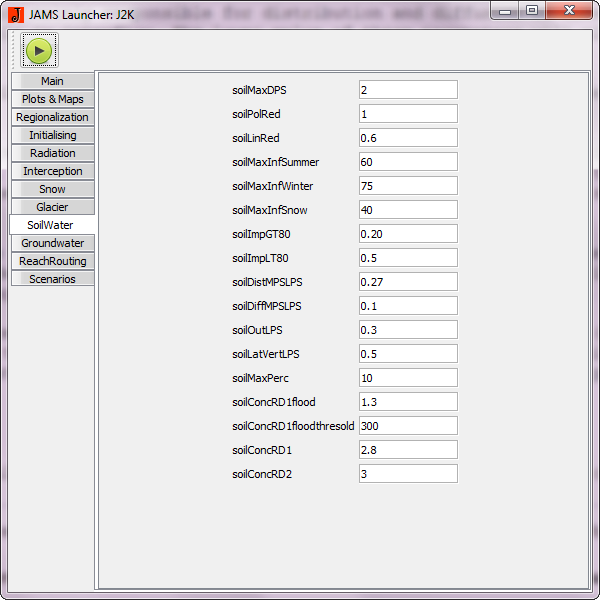Focus the soilMaxInfSummer input field

pyautogui.click(x=408, y=162)
